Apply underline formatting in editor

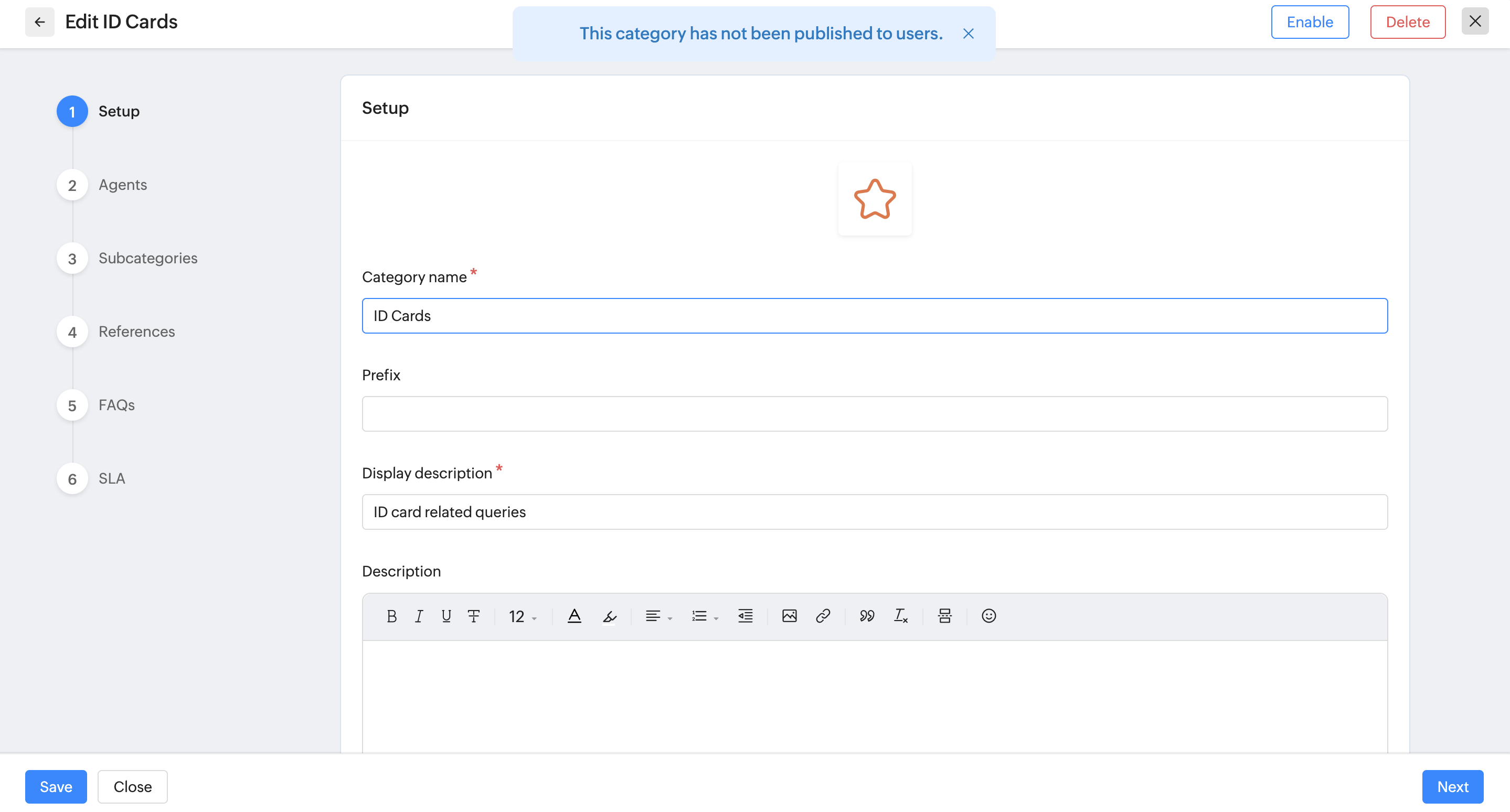click(x=446, y=616)
